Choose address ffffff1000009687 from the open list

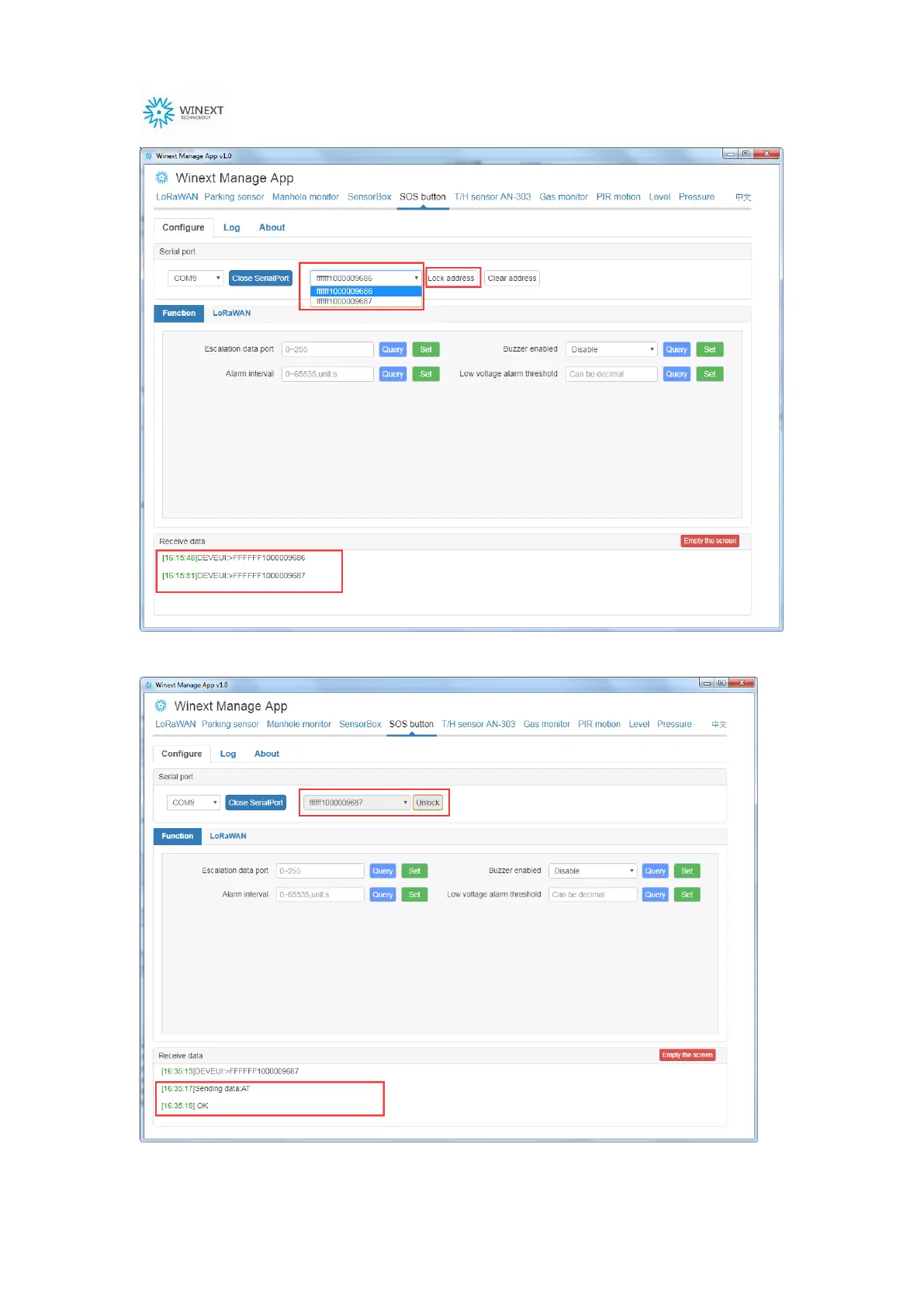(366, 301)
